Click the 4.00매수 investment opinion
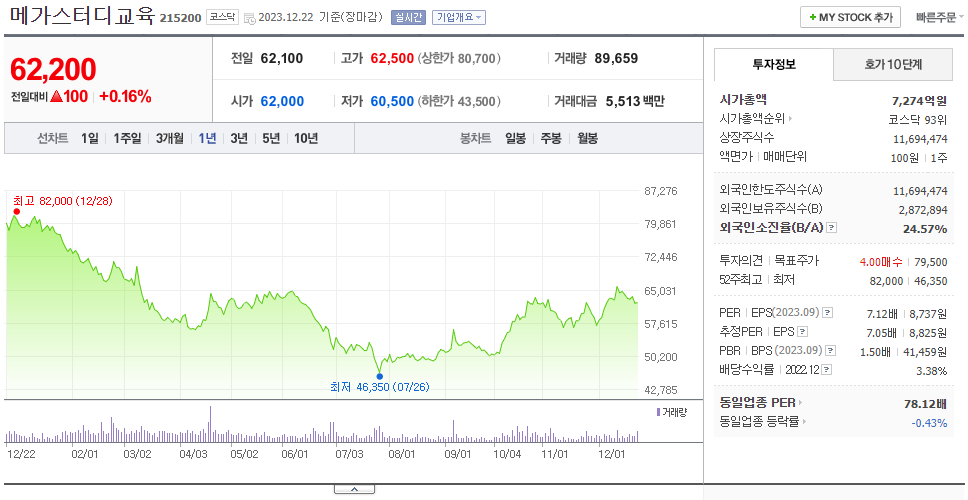The width and height of the screenshot is (968, 500). pos(881,262)
